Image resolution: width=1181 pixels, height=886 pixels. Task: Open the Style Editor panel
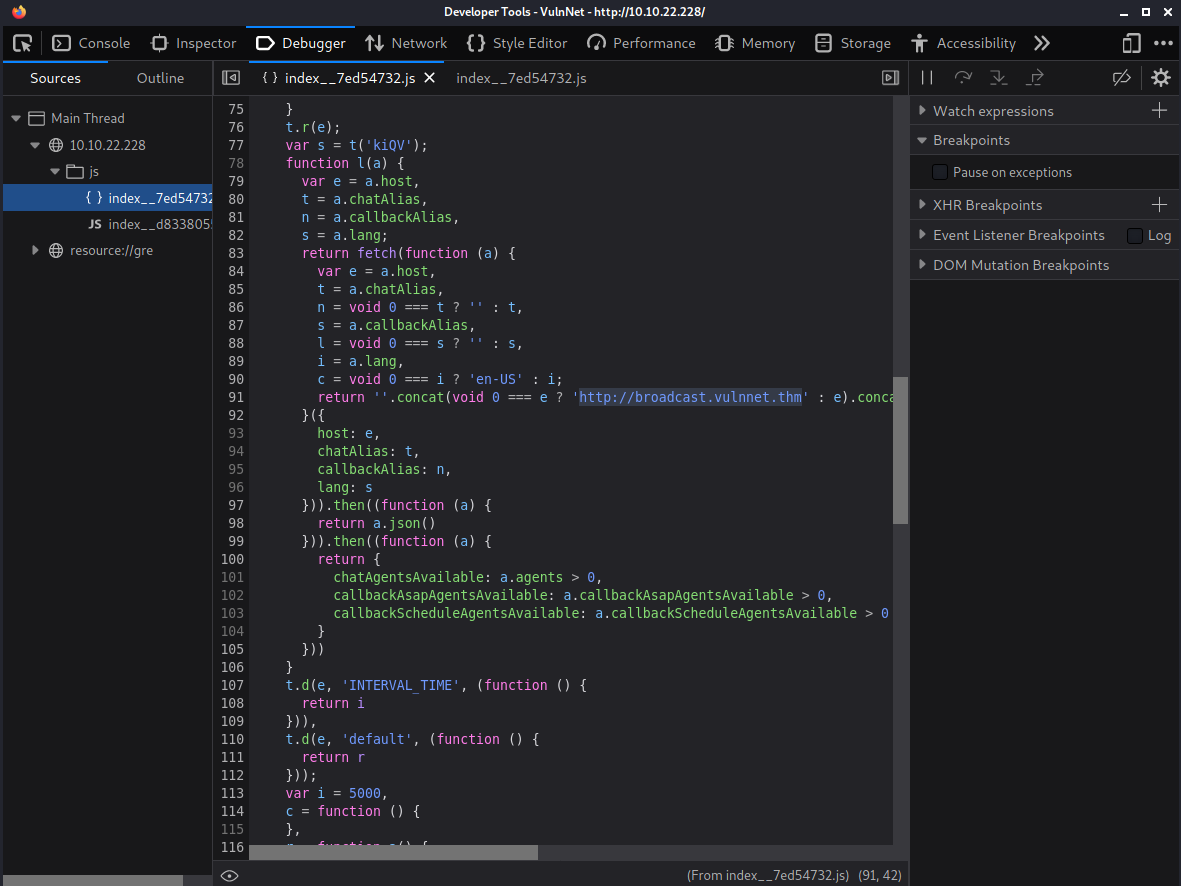click(x=517, y=43)
